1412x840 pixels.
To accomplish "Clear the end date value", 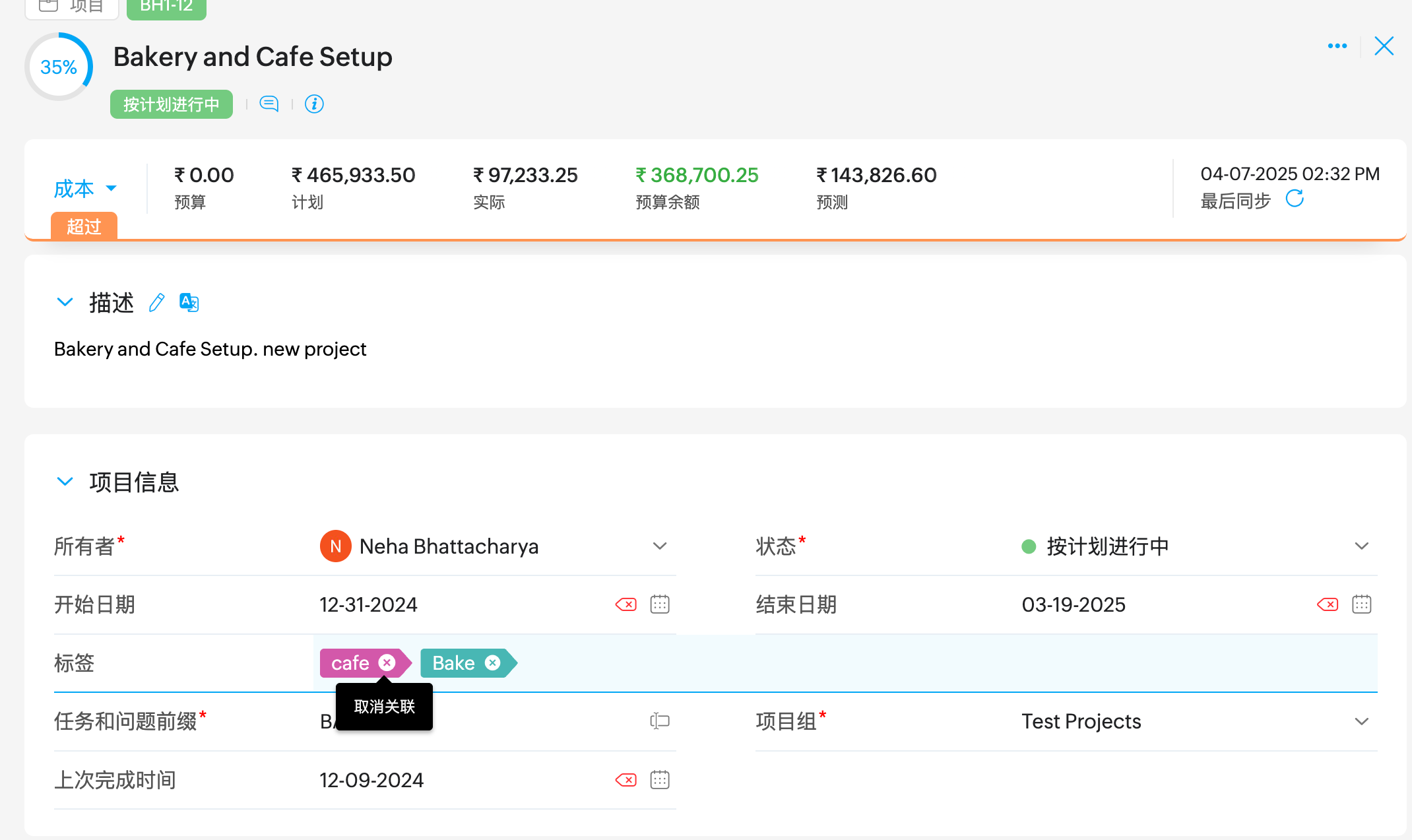I will (x=1327, y=604).
